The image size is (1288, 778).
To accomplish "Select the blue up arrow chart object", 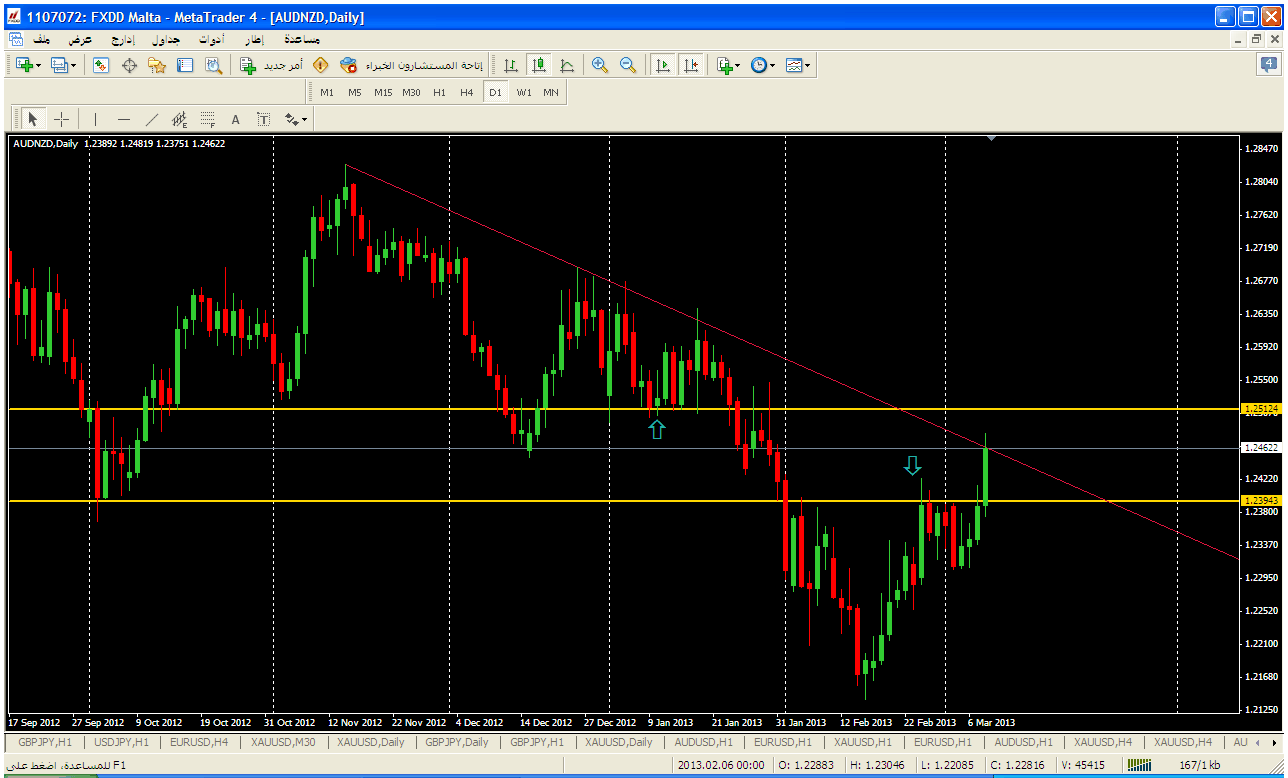I will [x=656, y=429].
